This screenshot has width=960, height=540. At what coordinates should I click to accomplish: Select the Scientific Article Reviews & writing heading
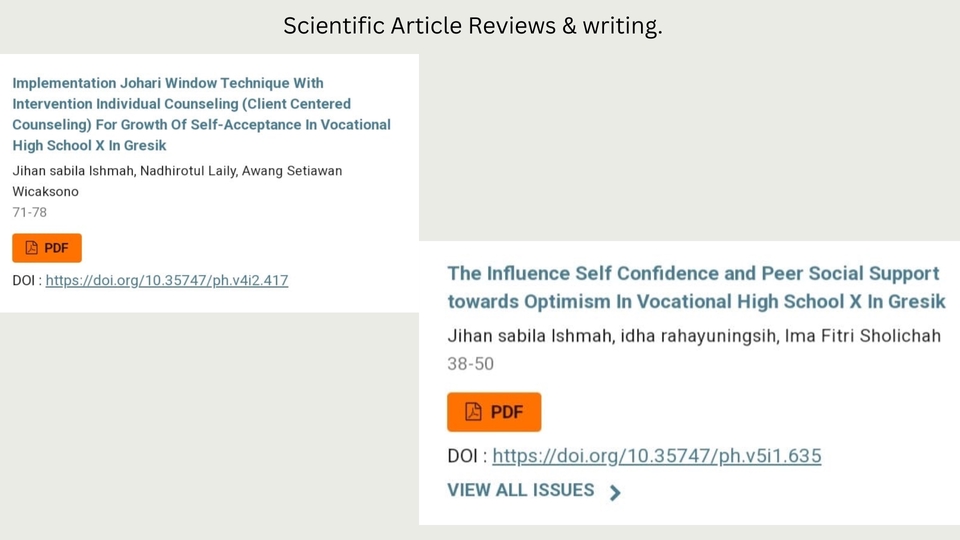tap(473, 26)
